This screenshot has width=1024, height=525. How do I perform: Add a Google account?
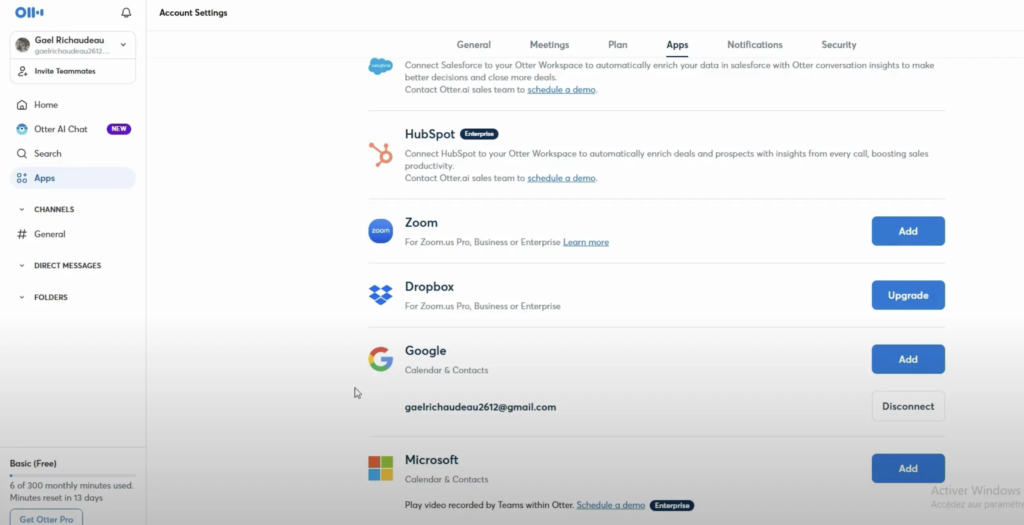click(908, 359)
